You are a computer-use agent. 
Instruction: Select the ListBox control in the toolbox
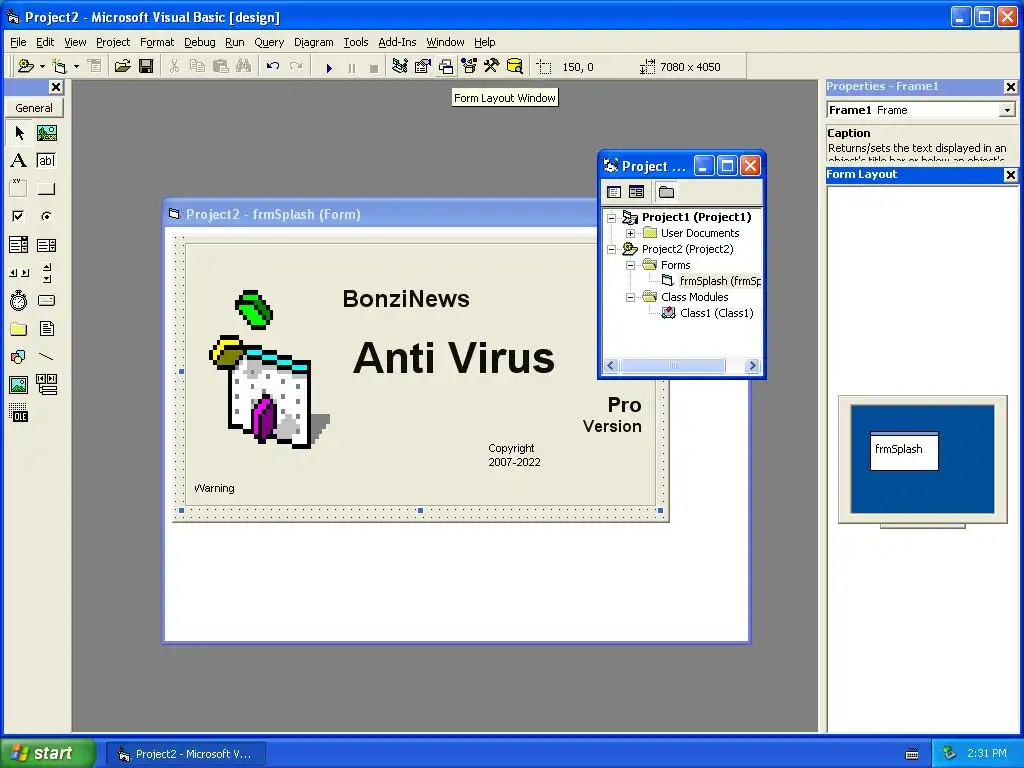(x=46, y=245)
